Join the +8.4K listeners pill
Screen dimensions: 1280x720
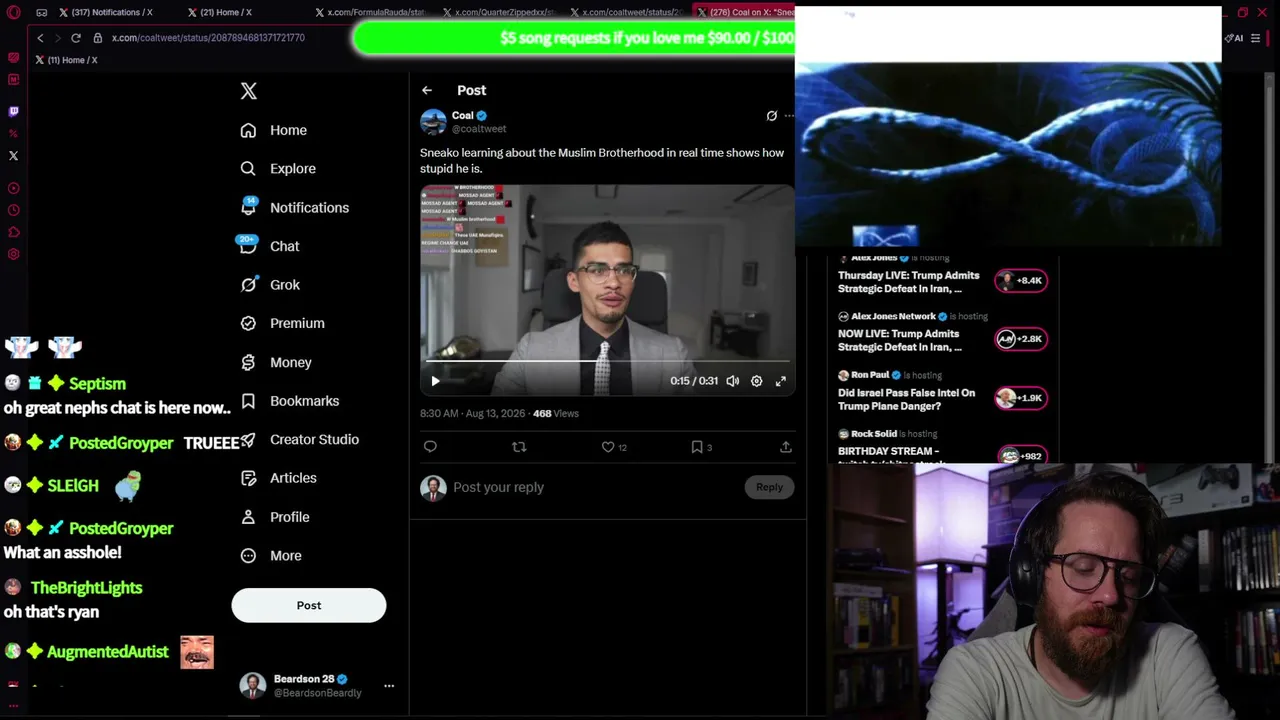[1021, 281]
